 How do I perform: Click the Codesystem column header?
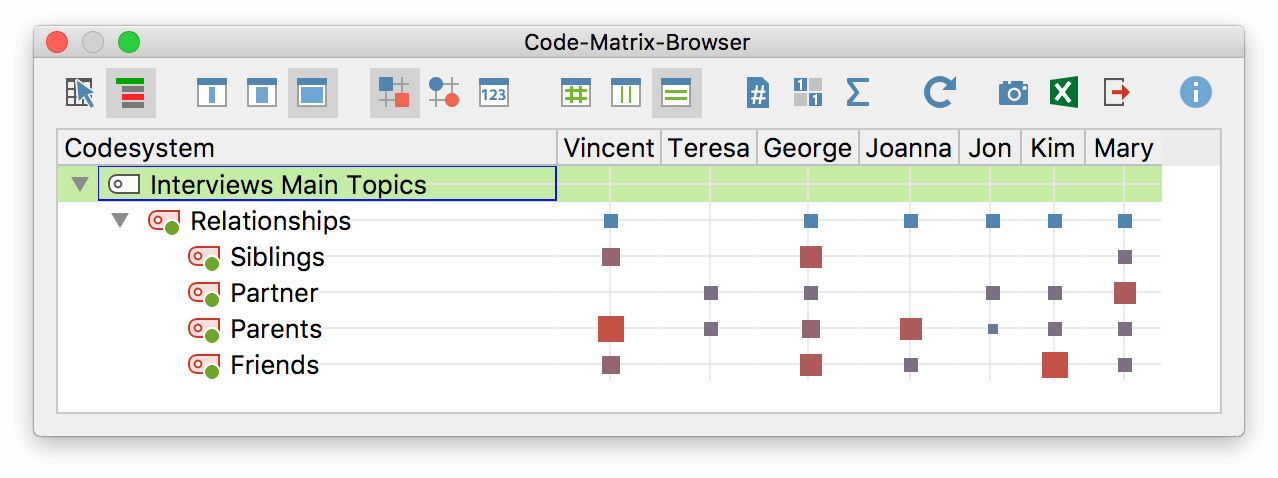click(307, 148)
